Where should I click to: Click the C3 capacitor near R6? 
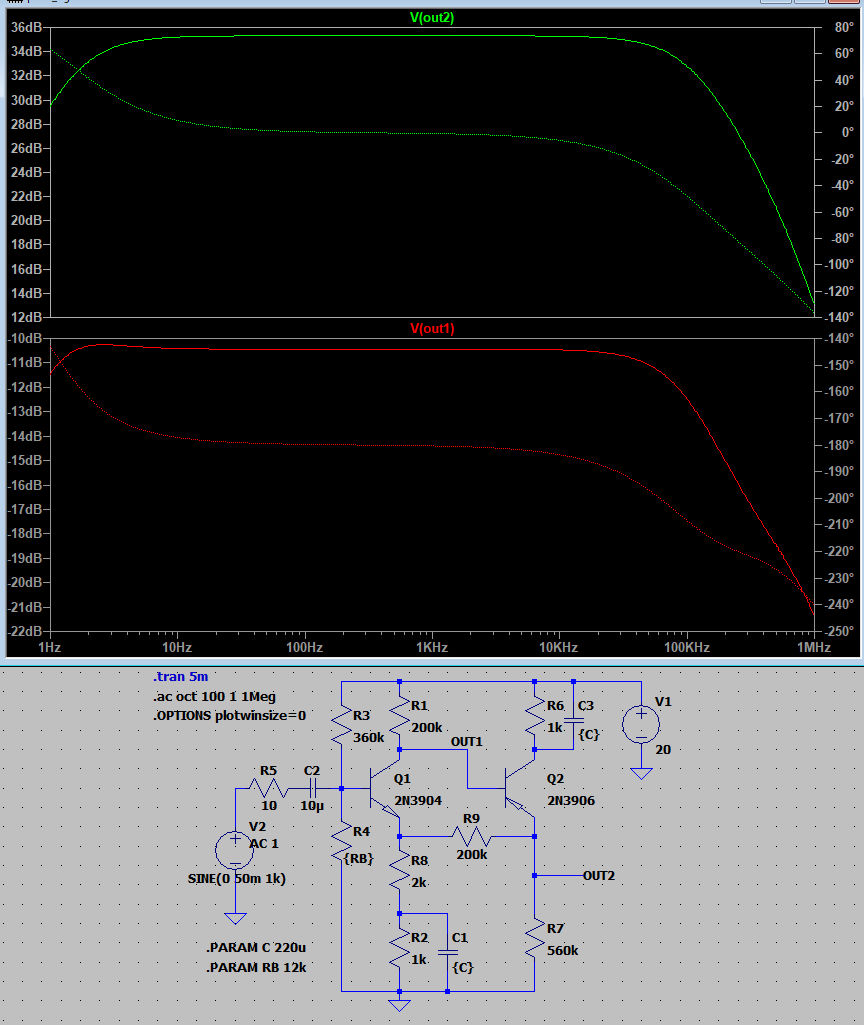click(x=573, y=719)
